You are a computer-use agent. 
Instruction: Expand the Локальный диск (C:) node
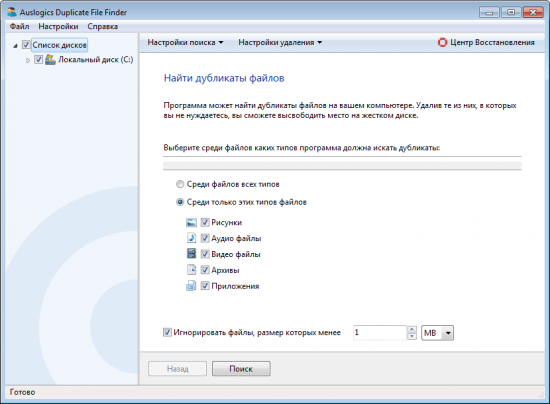pos(28,60)
